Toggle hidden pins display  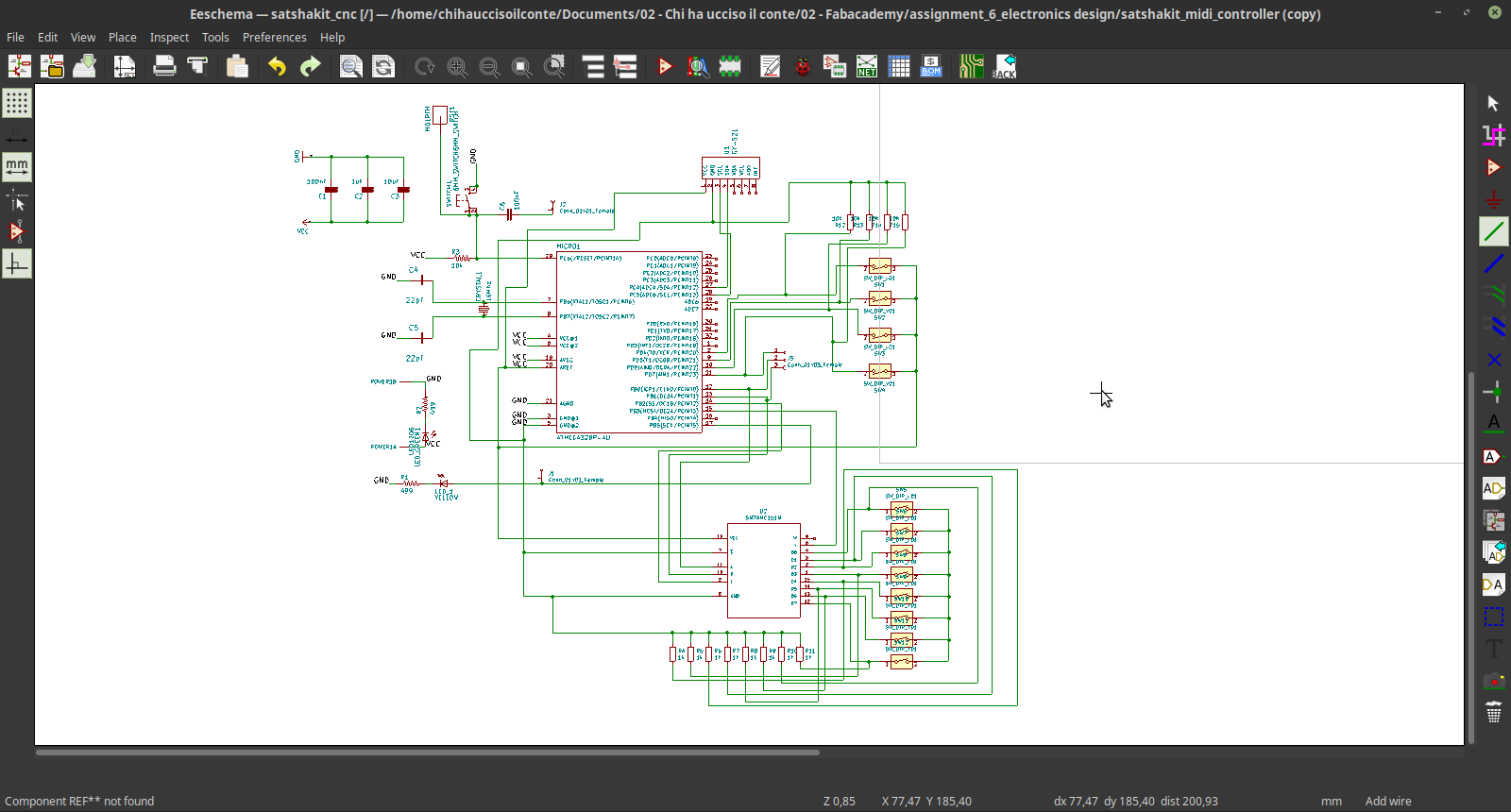17,231
